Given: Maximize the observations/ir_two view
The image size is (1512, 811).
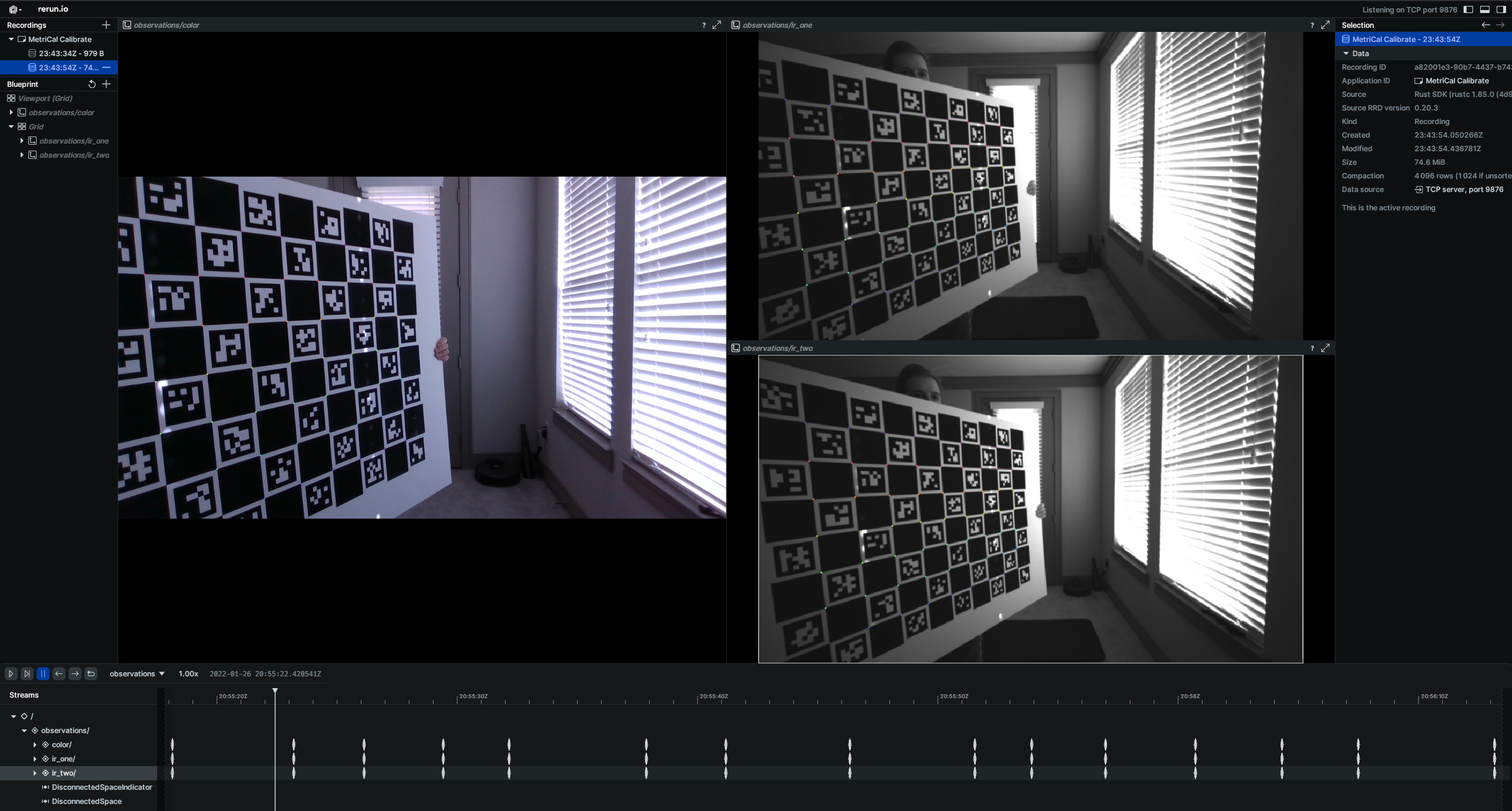Looking at the screenshot, I should point(1325,348).
